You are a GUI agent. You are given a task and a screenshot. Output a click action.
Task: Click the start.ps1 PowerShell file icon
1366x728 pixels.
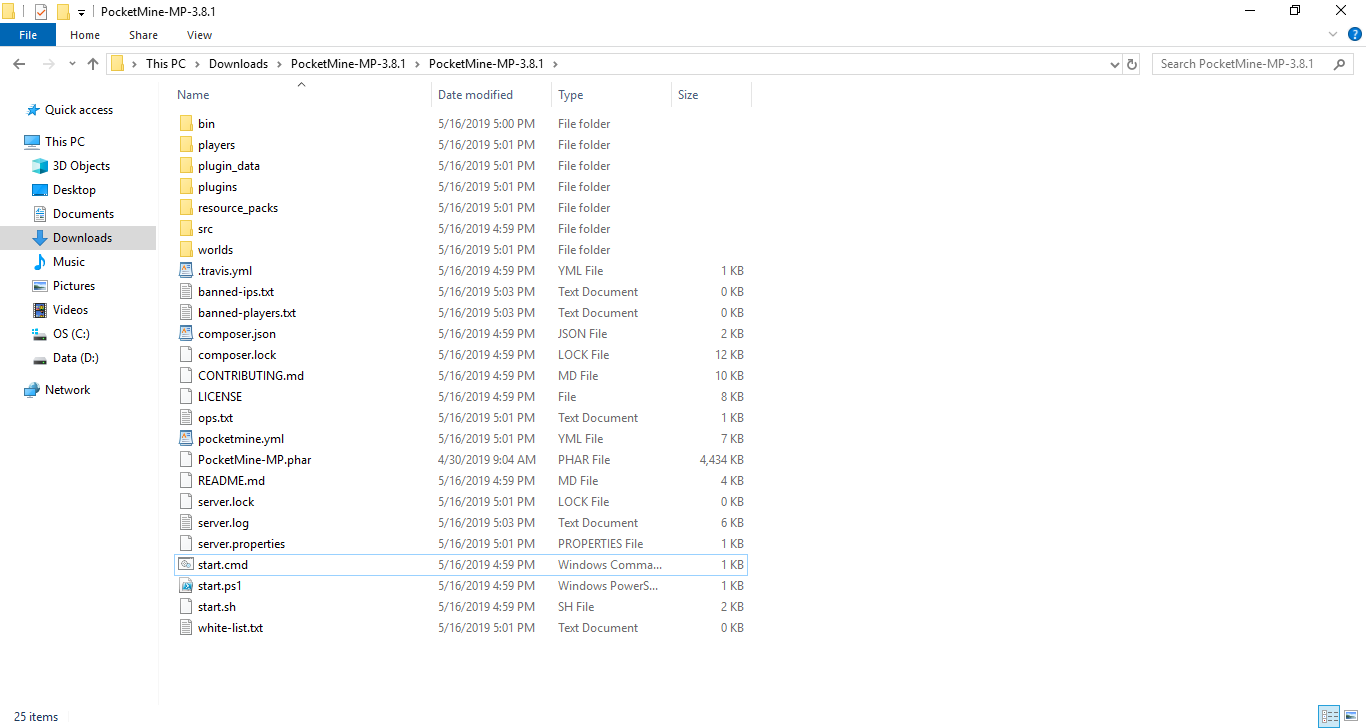[x=185, y=586]
